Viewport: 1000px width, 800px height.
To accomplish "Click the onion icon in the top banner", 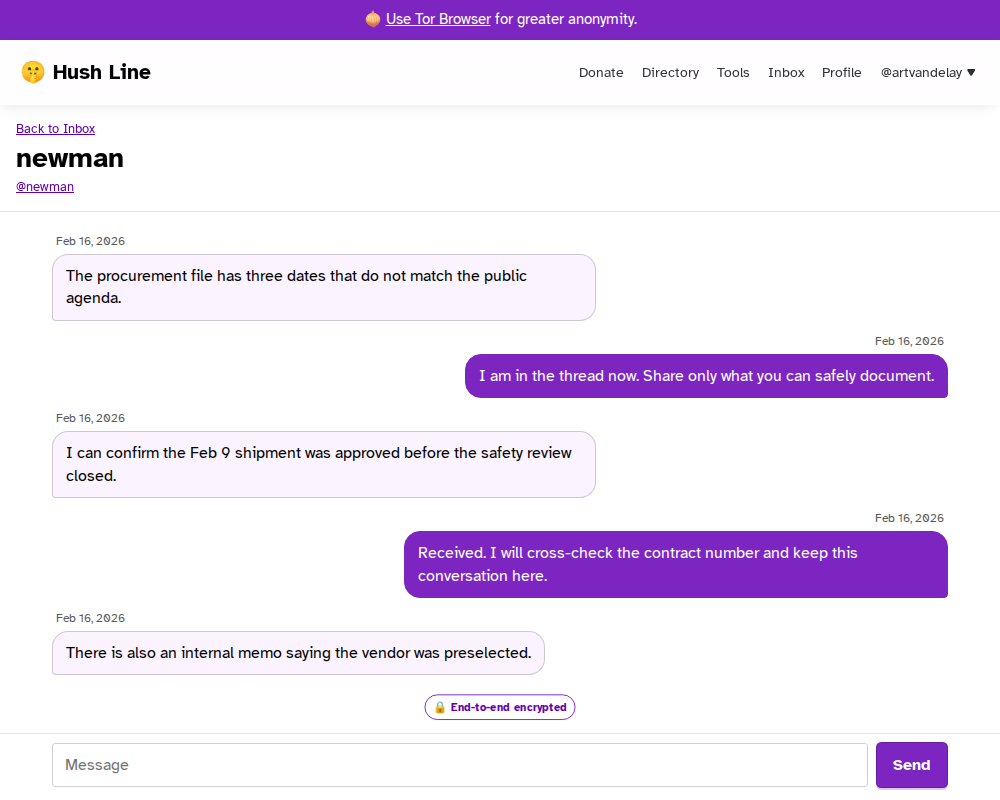I will 373,19.
